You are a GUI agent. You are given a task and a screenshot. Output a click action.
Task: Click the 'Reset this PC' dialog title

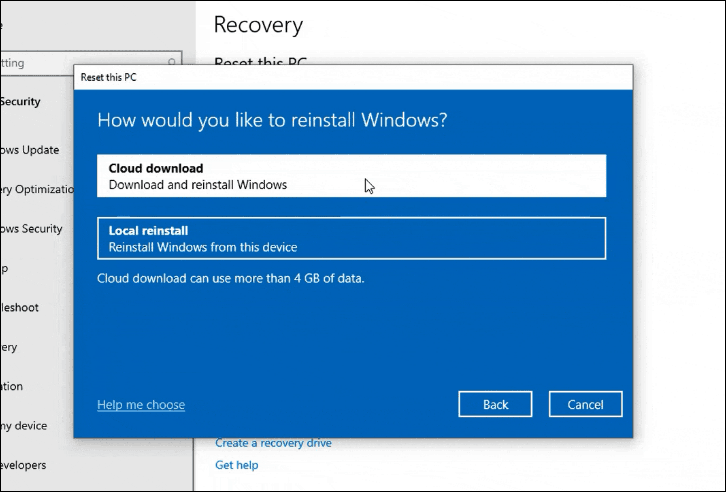point(109,77)
